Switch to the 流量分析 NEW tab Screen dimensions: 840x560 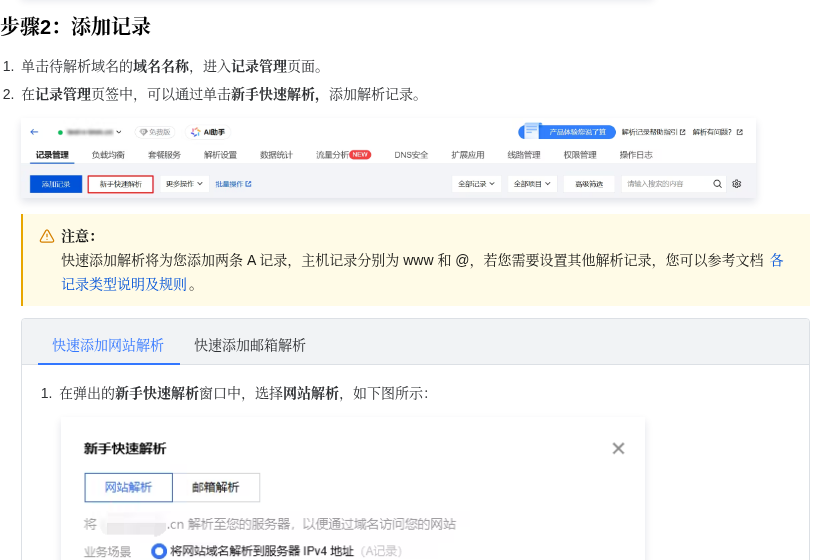pos(343,155)
